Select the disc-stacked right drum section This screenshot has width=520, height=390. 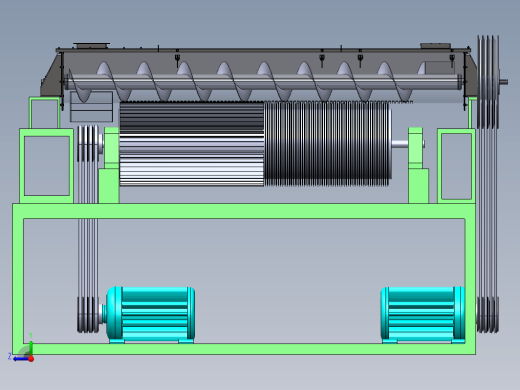tap(327, 144)
